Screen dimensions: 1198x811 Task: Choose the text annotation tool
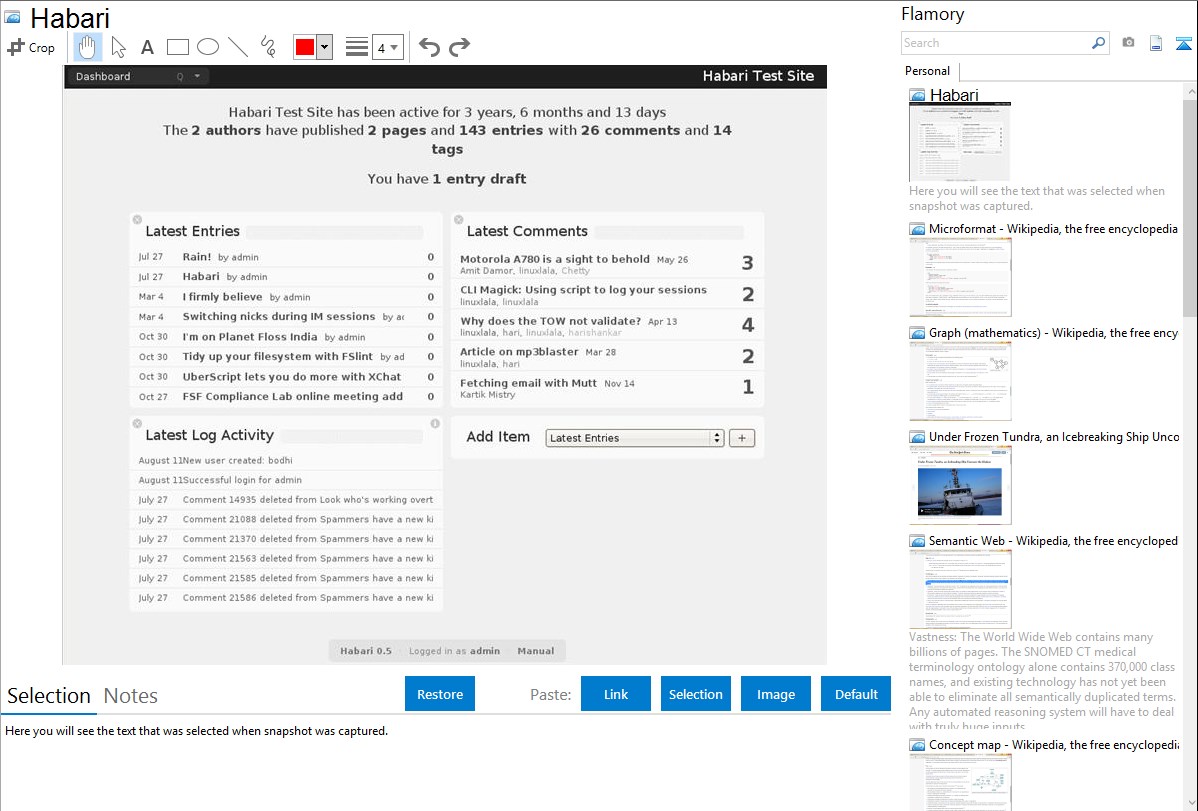pos(147,47)
